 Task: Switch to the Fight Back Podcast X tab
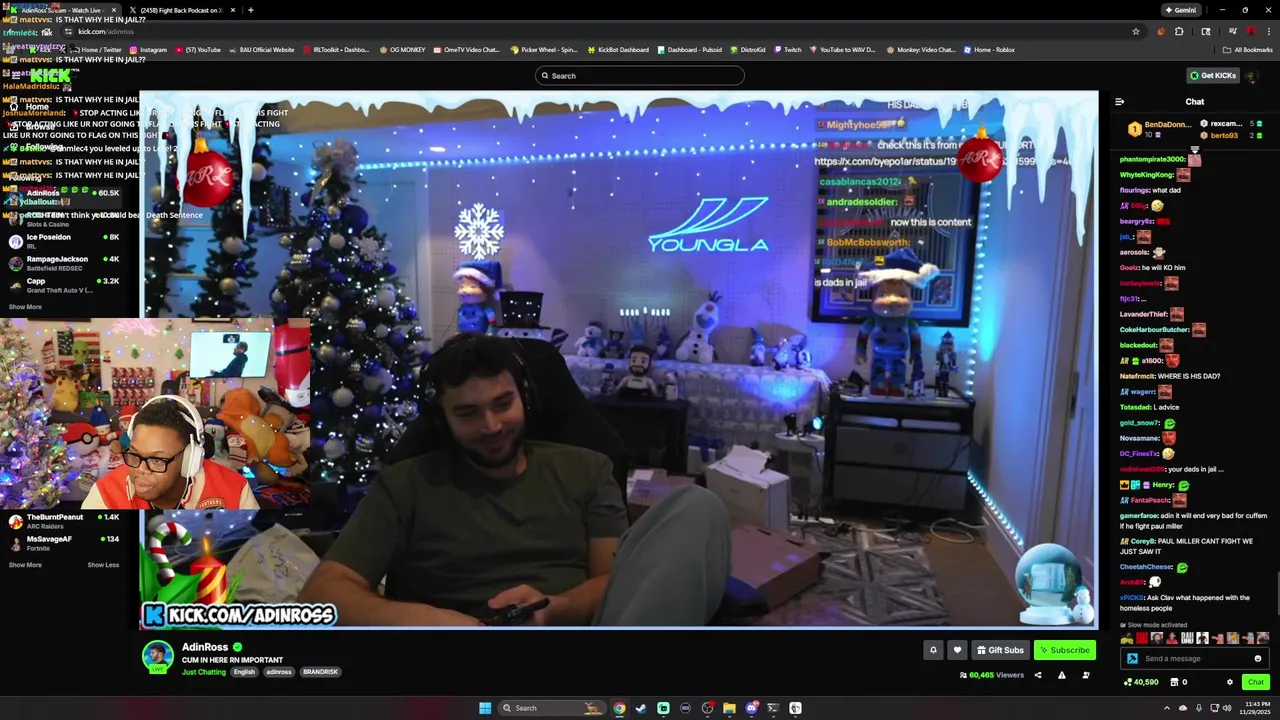tap(180, 10)
